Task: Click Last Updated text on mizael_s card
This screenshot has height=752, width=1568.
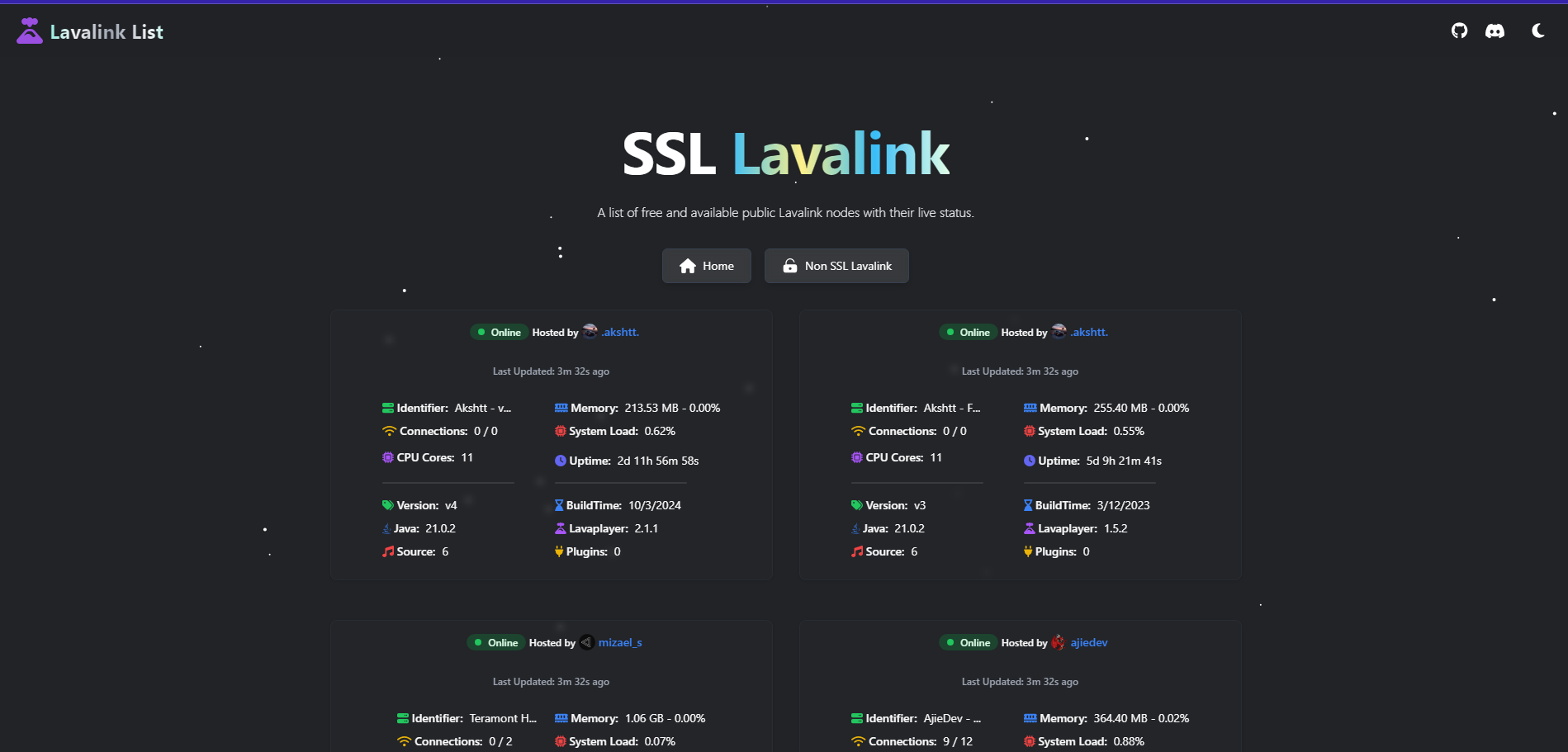Action: click(551, 682)
